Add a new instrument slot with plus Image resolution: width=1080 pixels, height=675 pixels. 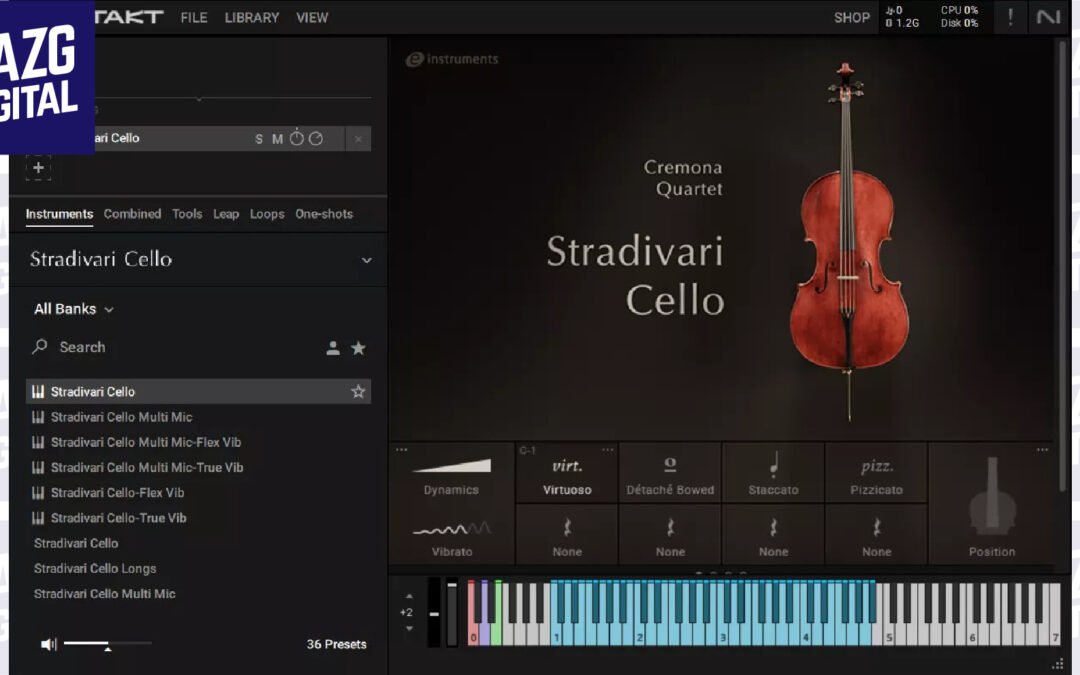[x=39, y=167]
